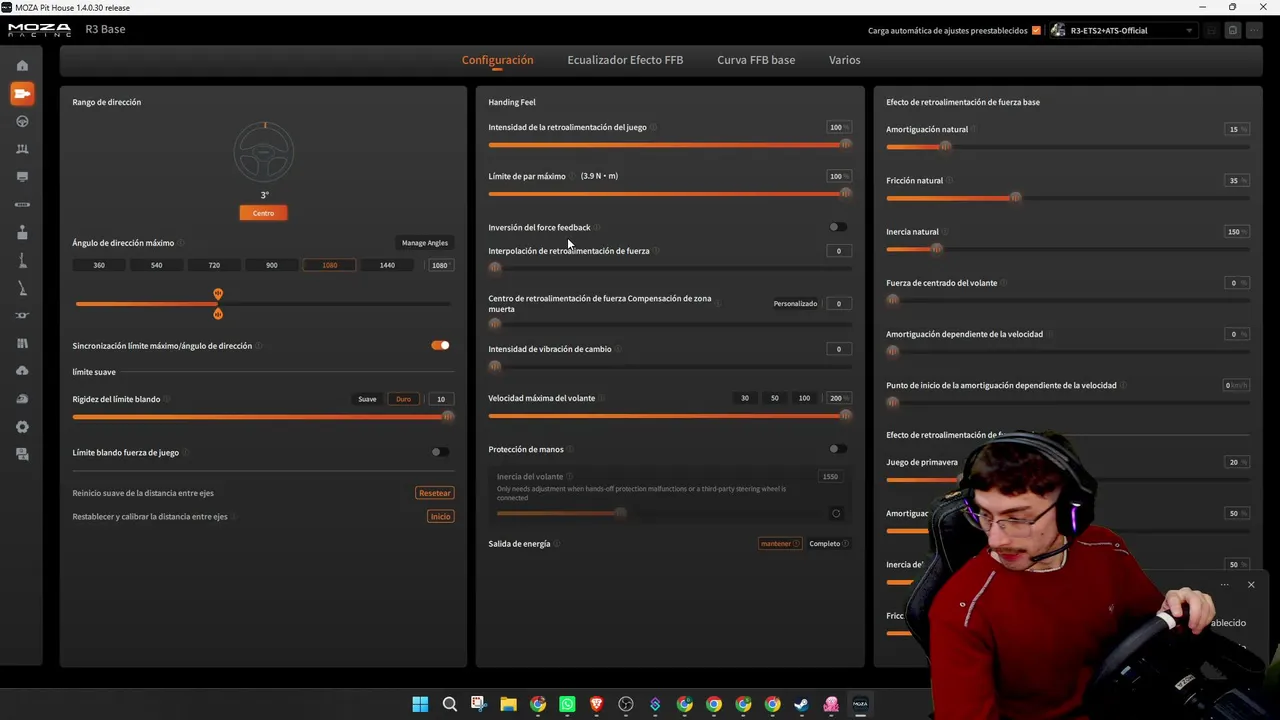Click the Fuerza de centrado del volante value
Image resolution: width=1280 pixels, height=720 pixels.
click(x=1237, y=283)
